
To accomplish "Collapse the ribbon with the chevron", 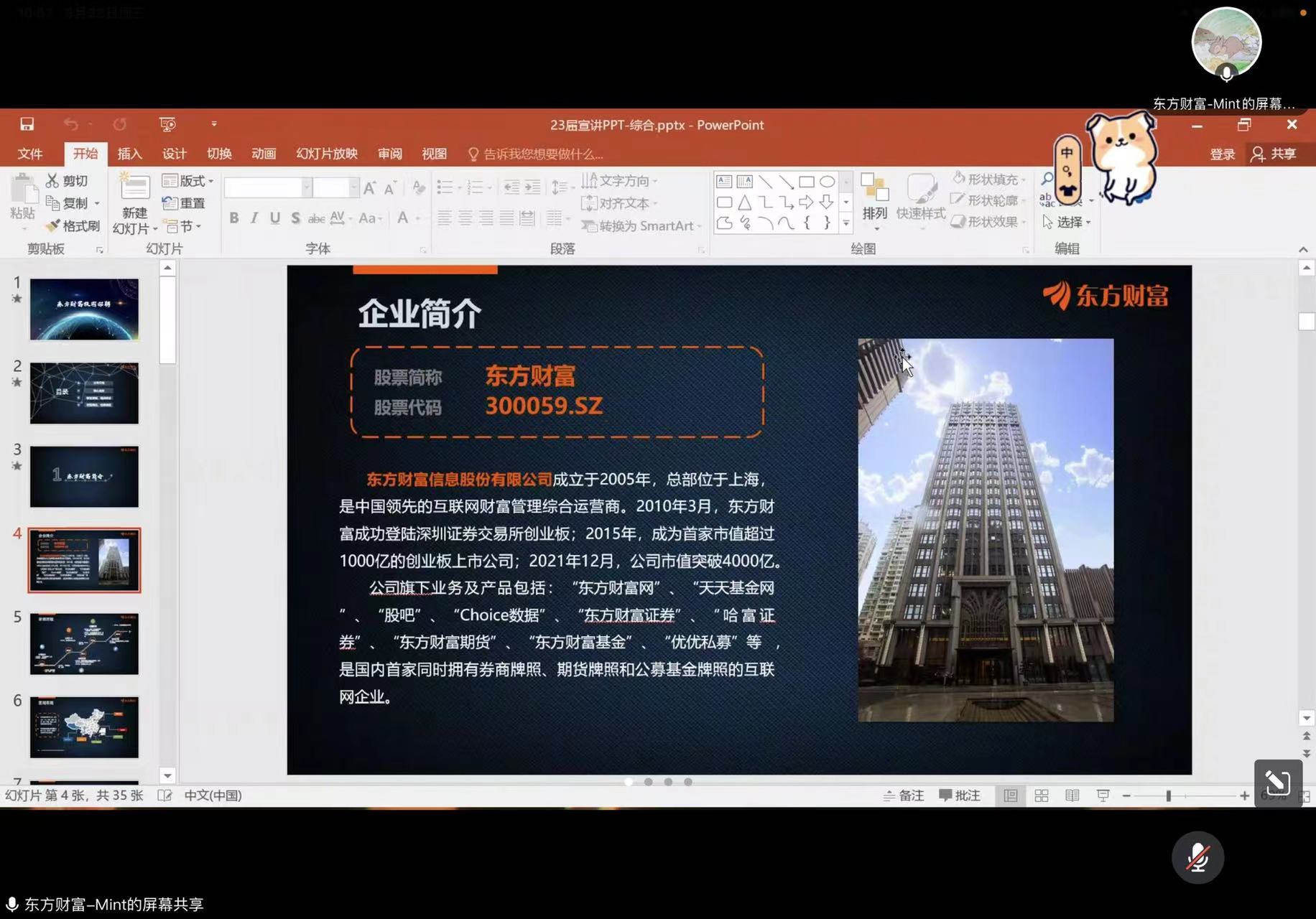I will click(x=1303, y=249).
